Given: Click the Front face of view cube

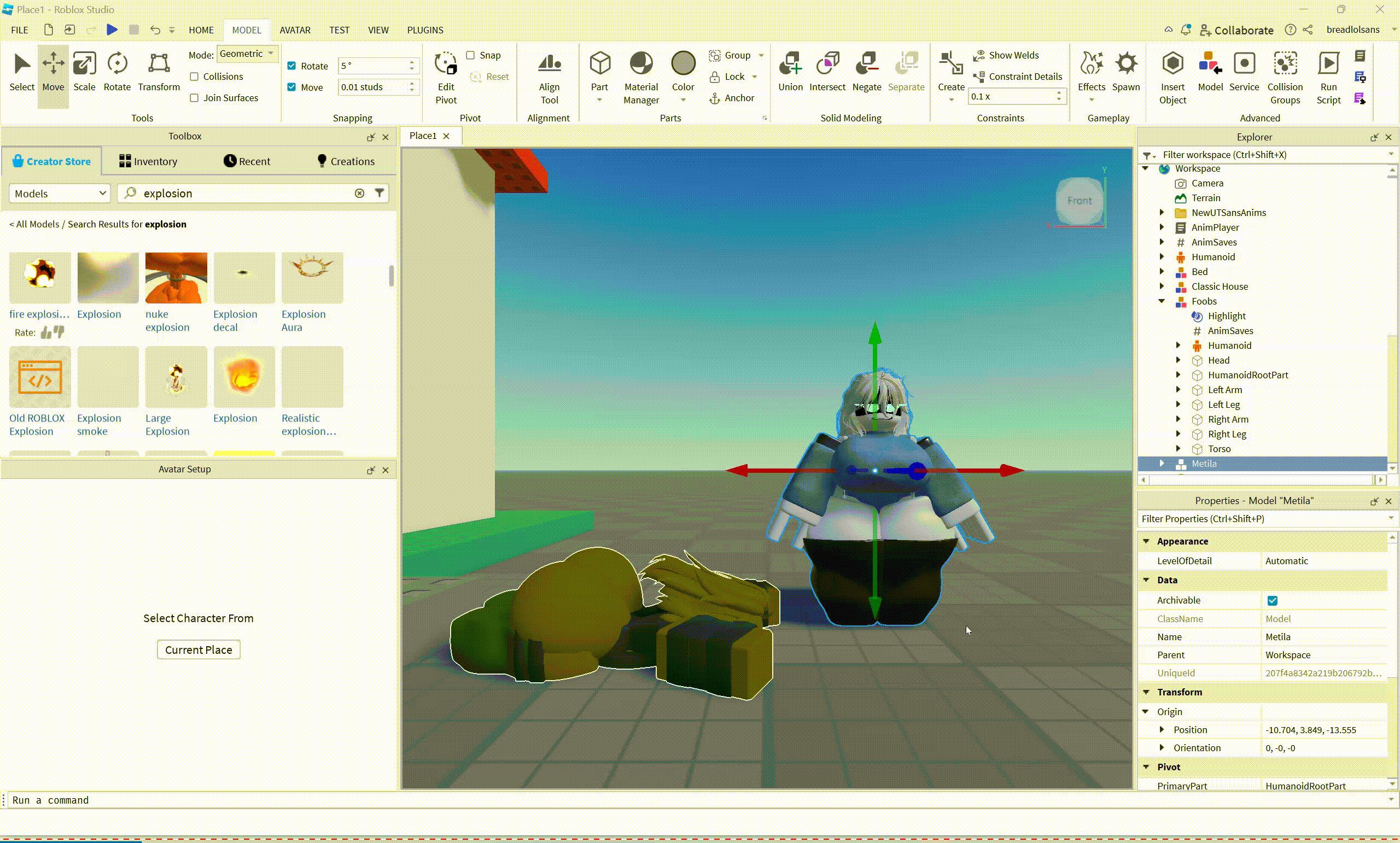Looking at the screenshot, I should [x=1080, y=201].
